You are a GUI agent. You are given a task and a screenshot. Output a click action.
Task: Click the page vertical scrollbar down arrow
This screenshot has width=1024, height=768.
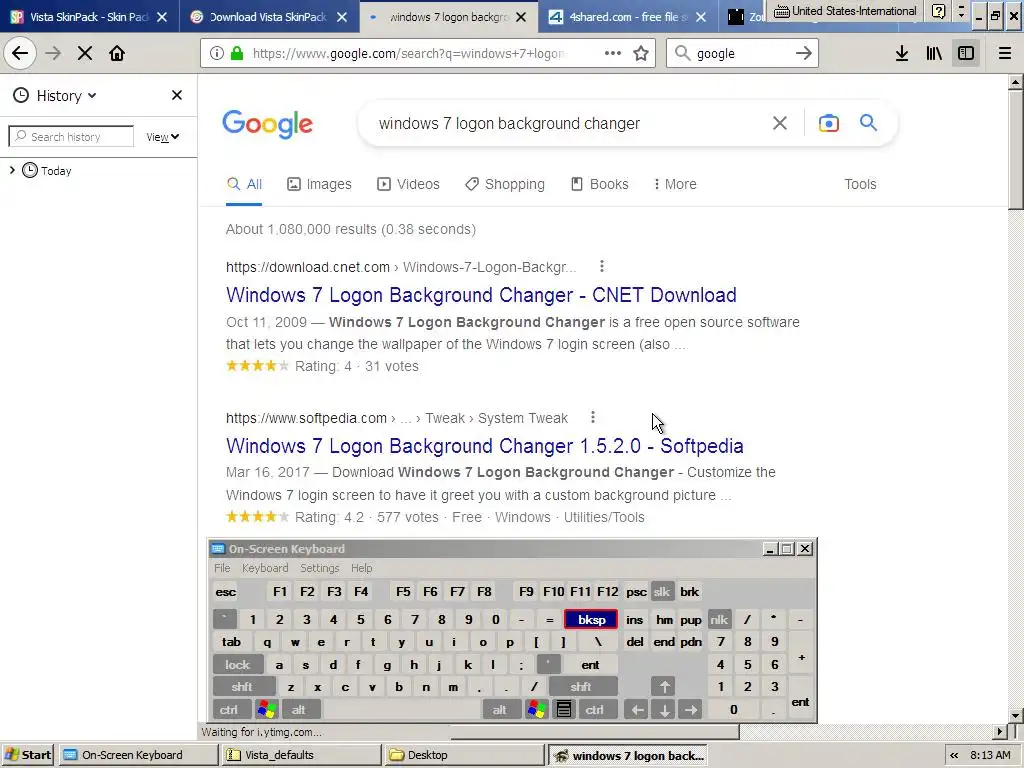(x=1016, y=715)
